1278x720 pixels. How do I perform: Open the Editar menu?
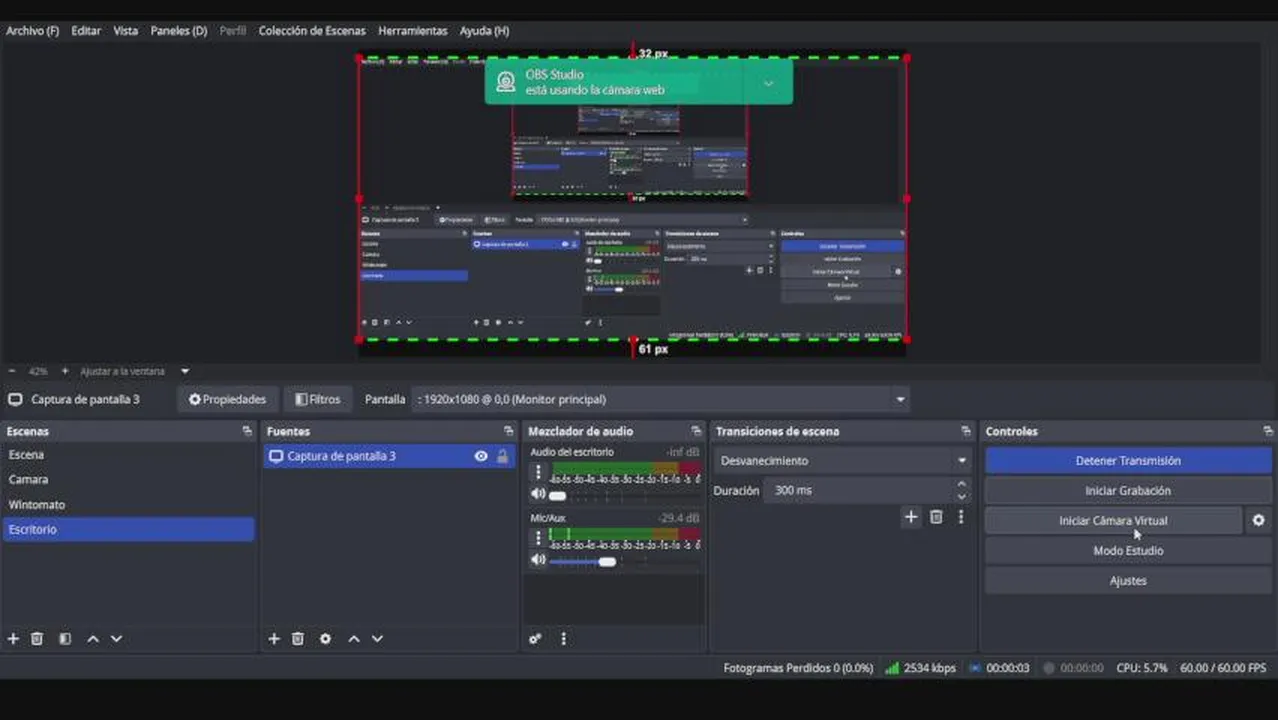(x=86, y=31)
